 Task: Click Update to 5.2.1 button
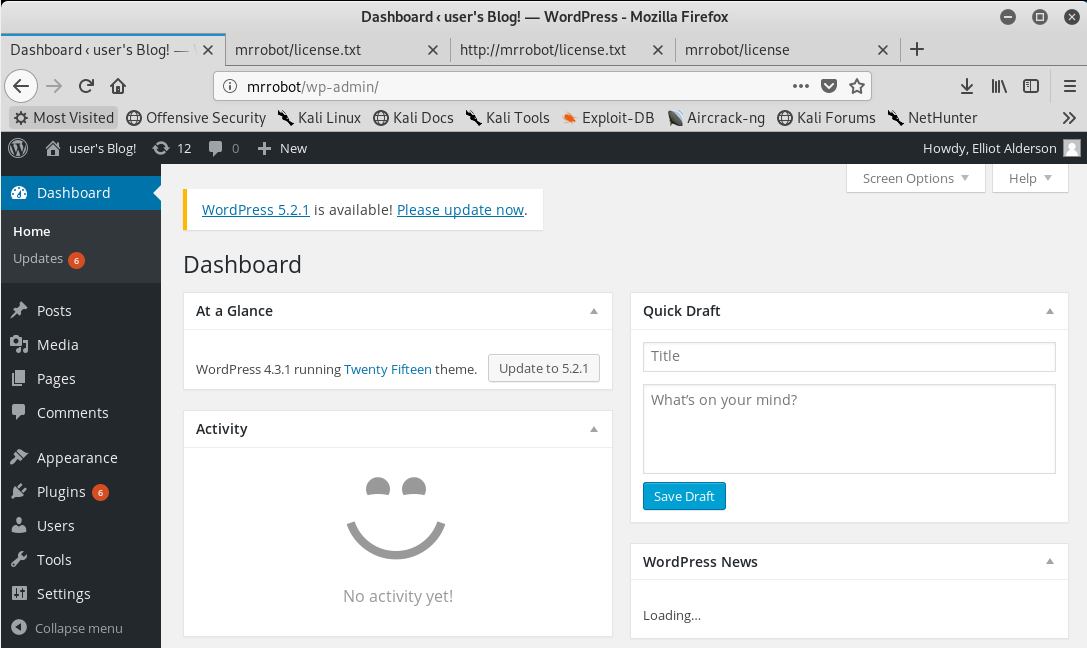pyautogui.click(x=544, y=368)
